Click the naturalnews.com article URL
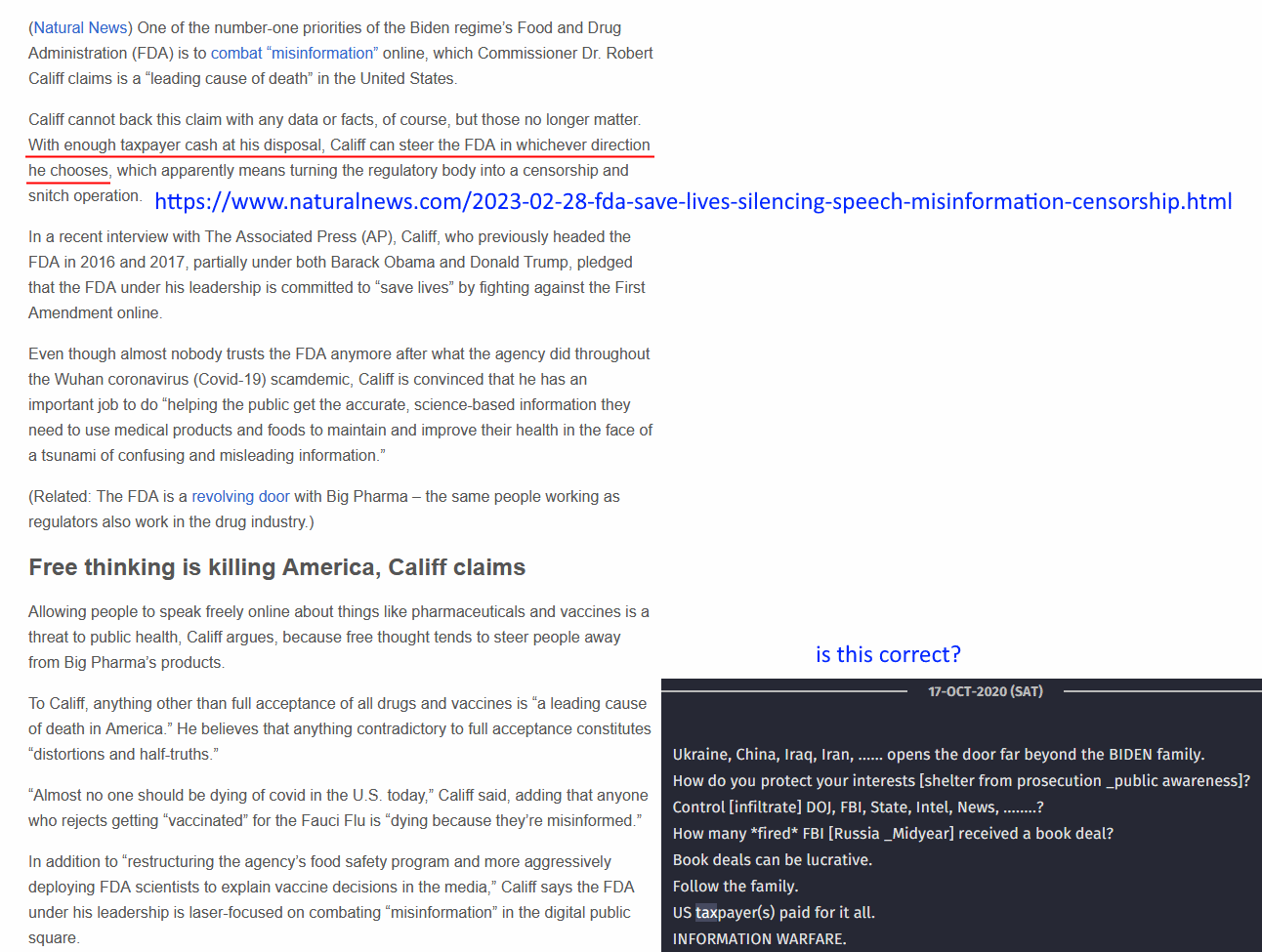This screenshot has height=952, width=1262. (694, 201)
